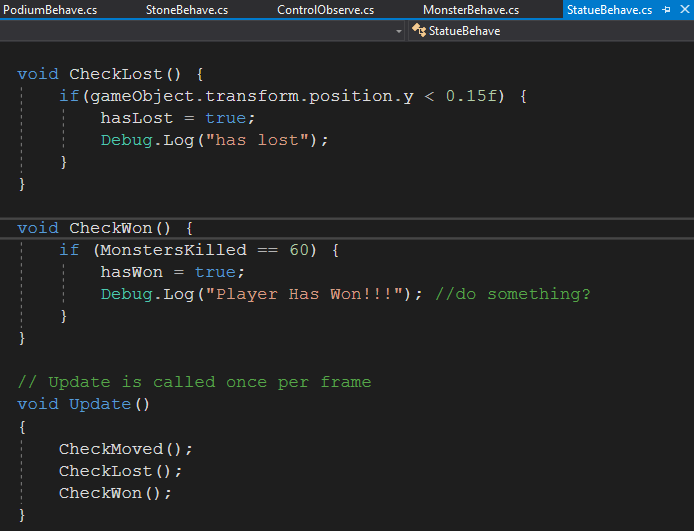
Task: Click the Debug keyword before "Player Has Won"
Action: pos(127,294)
